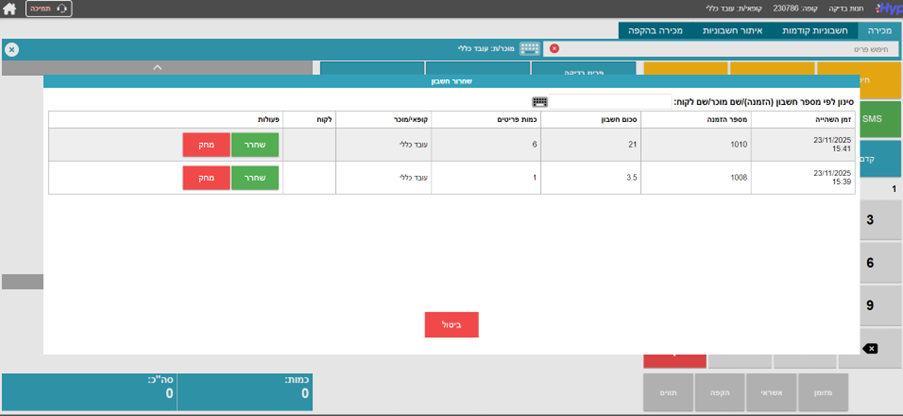Delete suspended order 1008
This screenshot has width=903, height=416.
[x=206, y=178]
